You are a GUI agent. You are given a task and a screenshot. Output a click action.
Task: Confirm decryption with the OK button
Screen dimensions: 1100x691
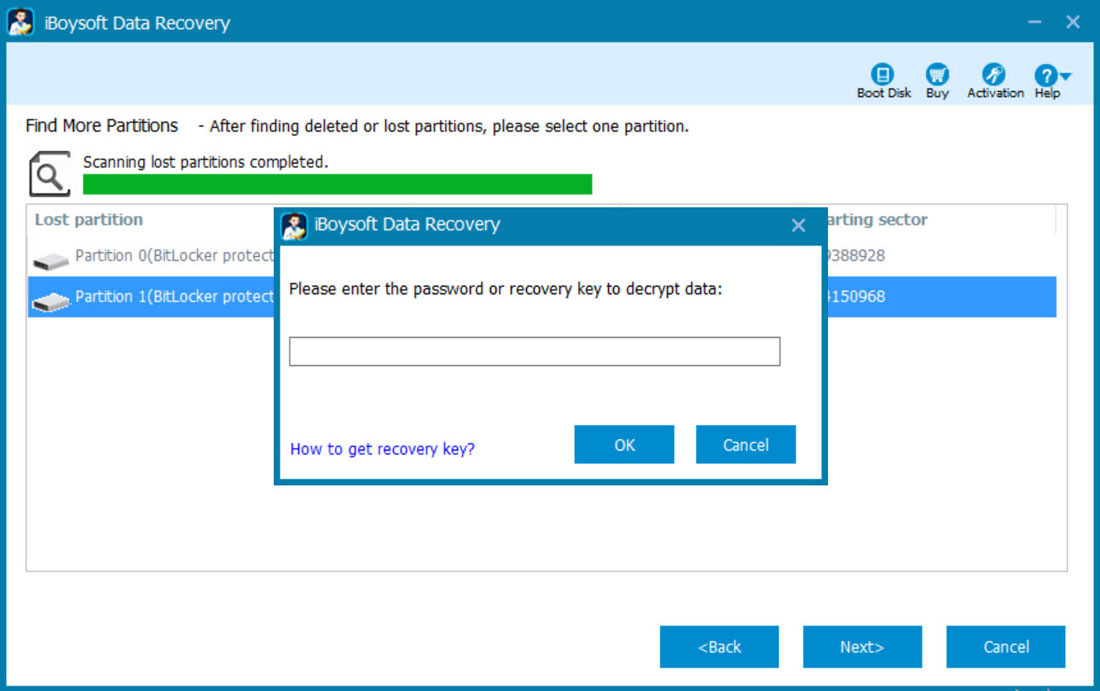[624, 444]
